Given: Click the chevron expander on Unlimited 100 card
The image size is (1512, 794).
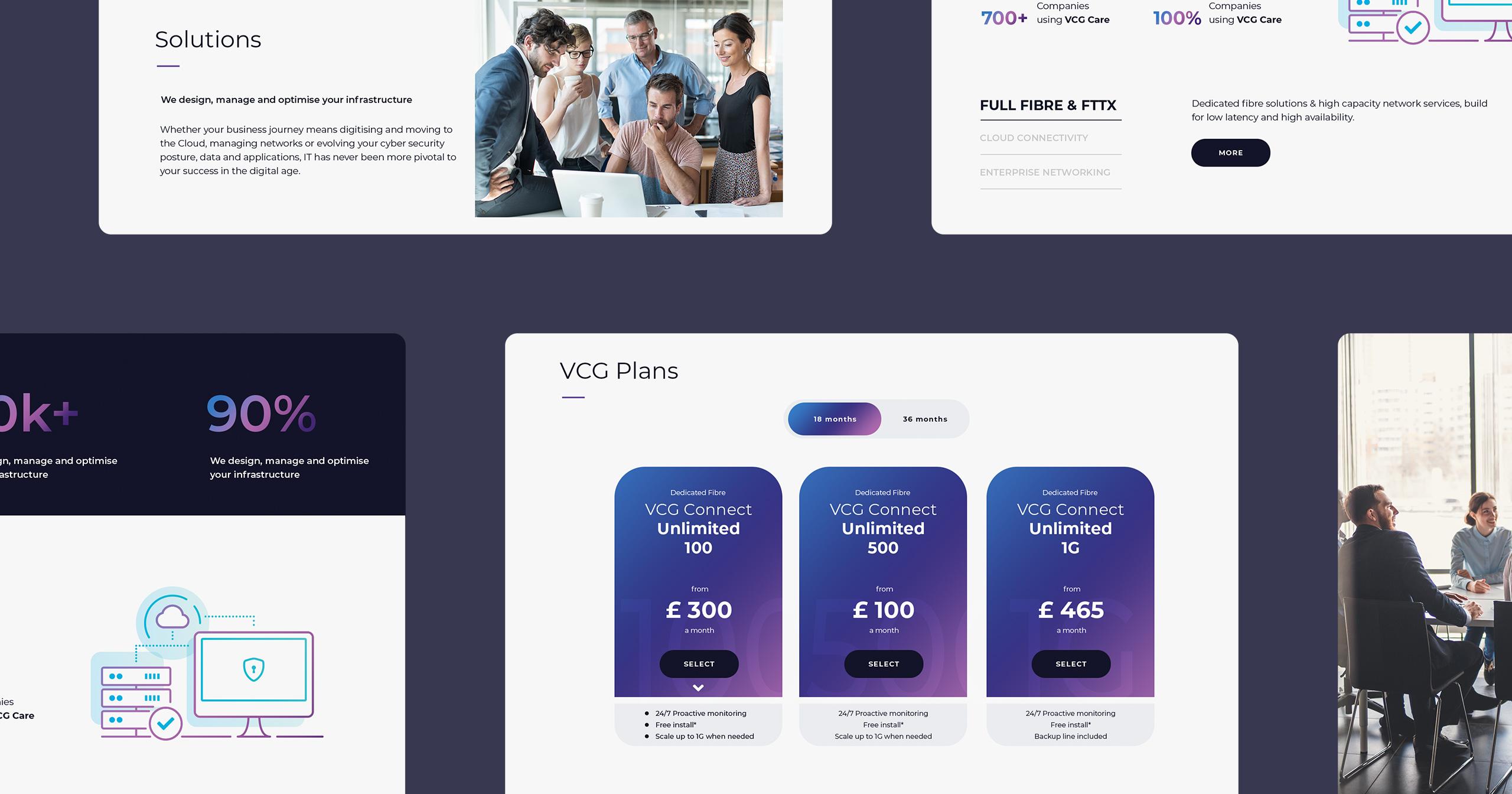Looking at the screenshot, I should [698, 688].
